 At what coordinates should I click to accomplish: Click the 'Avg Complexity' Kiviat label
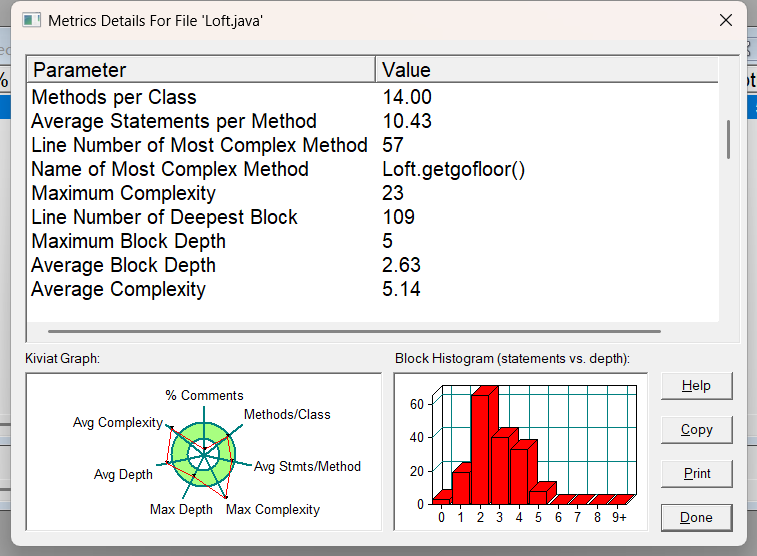118,422
